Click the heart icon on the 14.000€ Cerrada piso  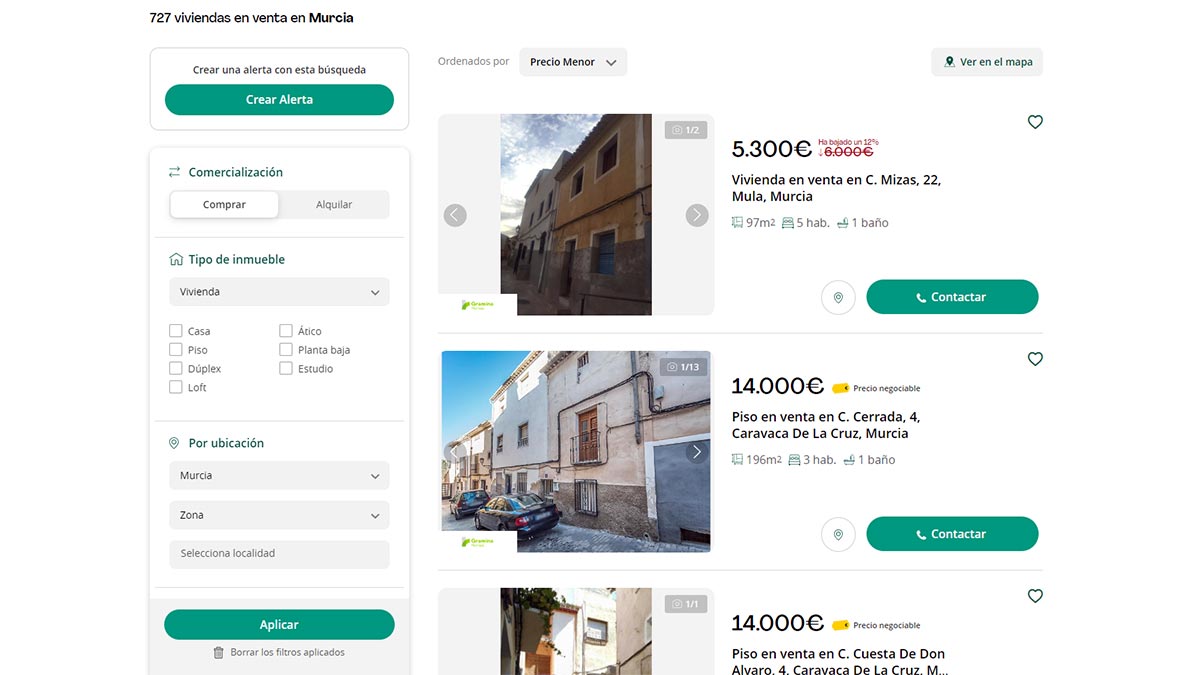tap(1034, 358)
